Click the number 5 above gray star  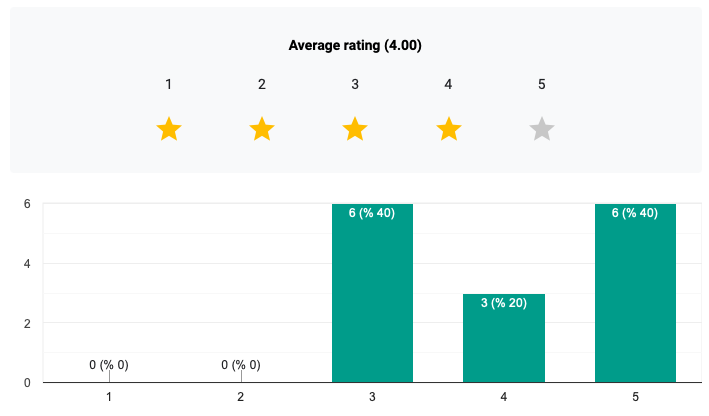(x=542, y=84)
